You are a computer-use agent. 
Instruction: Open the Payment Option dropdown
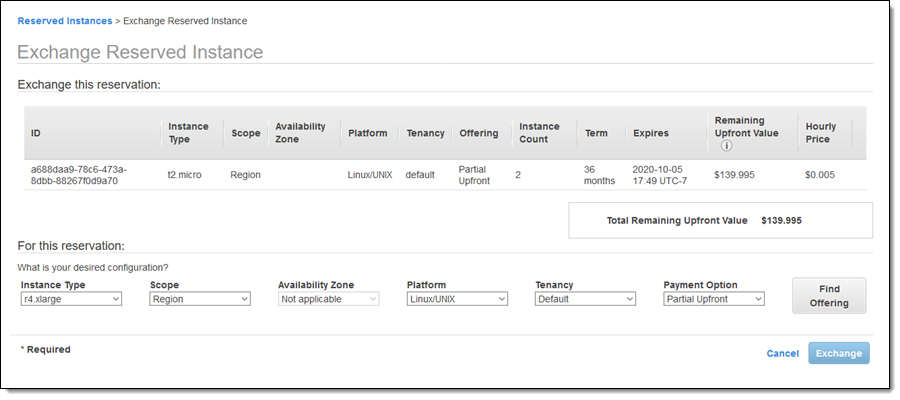(x=714, y=299)
